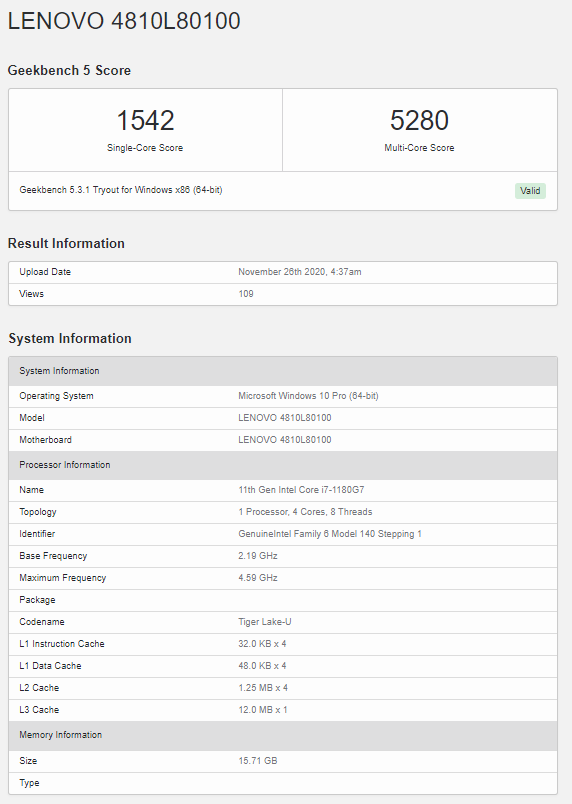
Task: Click the Single-Core Score label
Action: pos(145,148)
